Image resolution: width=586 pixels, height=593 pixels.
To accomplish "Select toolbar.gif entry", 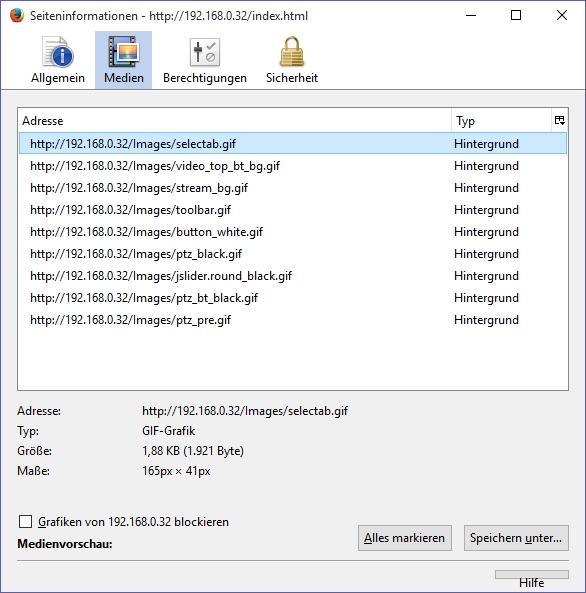I will [x=293, y=210].
